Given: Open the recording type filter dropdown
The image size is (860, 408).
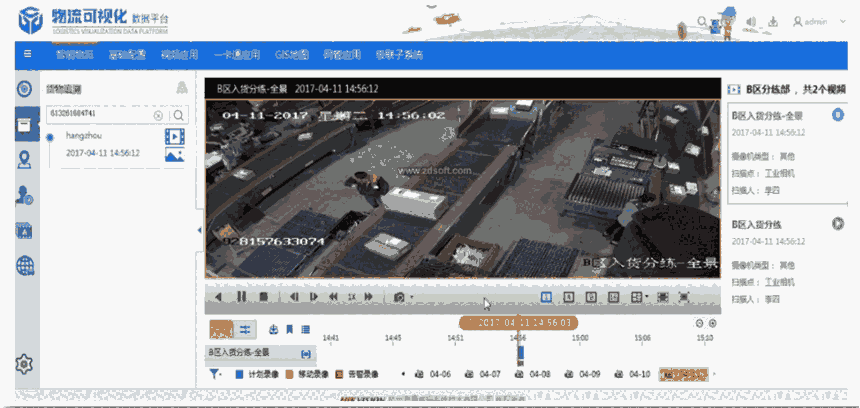Looking at the screenshot, I should point(217,374).
